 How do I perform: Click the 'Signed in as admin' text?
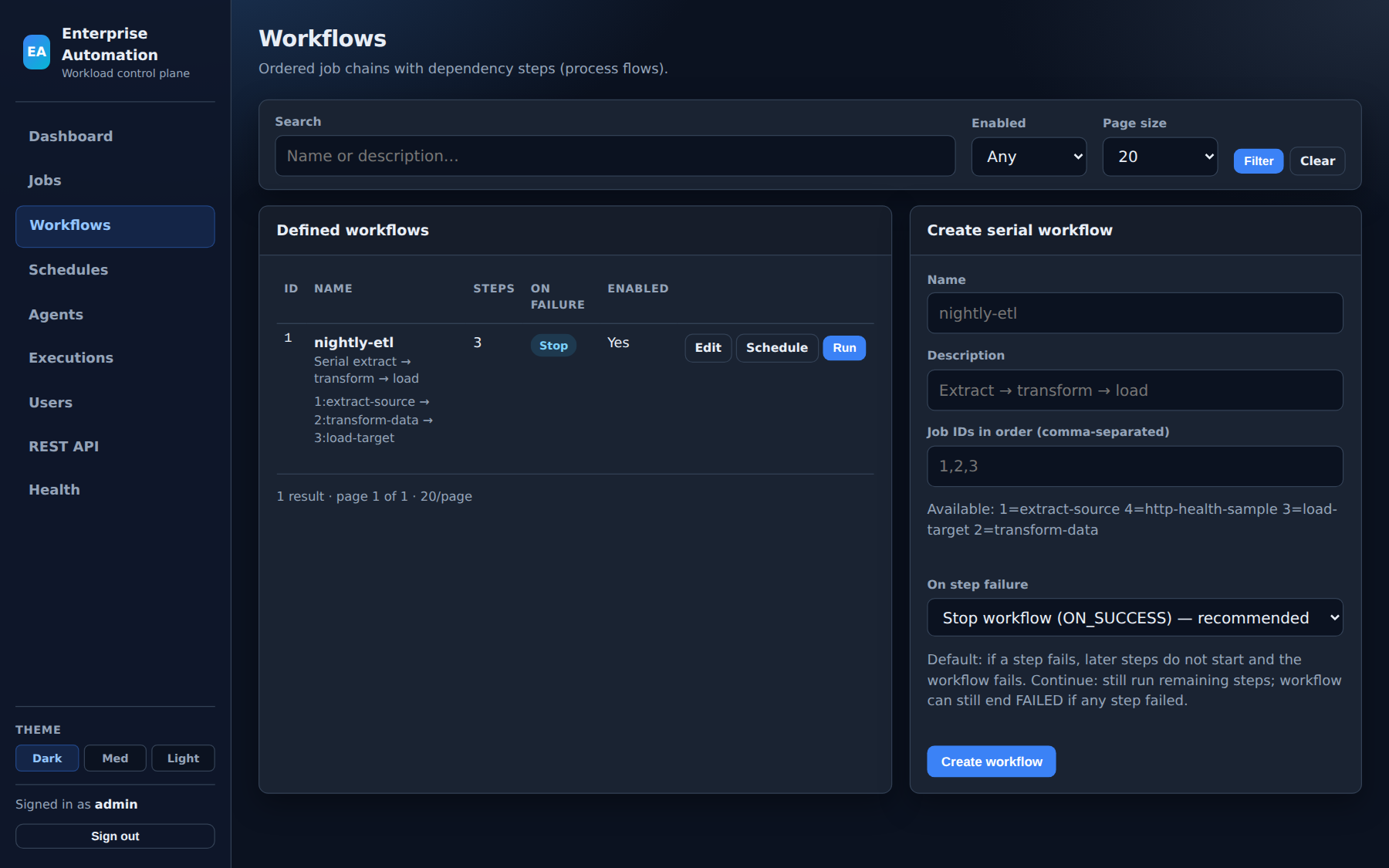(76, 804)
